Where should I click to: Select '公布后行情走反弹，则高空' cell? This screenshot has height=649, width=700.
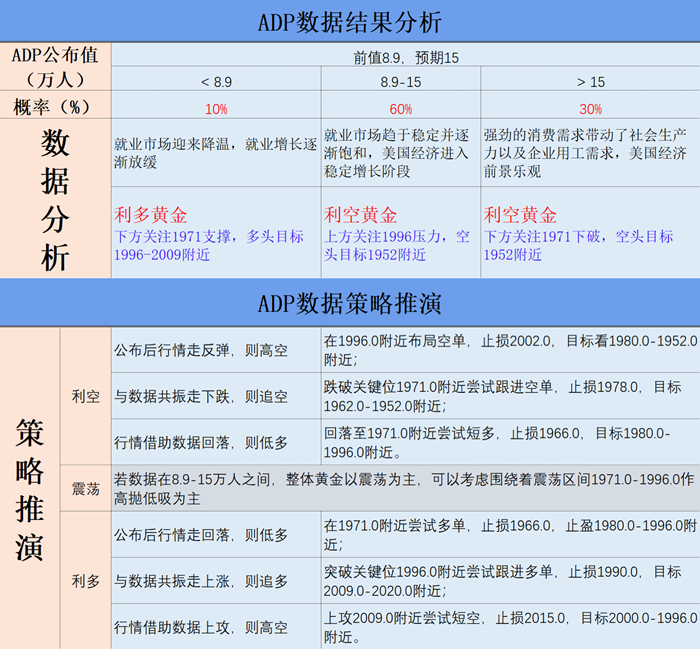pyautogui.click(x=216, y=350)
